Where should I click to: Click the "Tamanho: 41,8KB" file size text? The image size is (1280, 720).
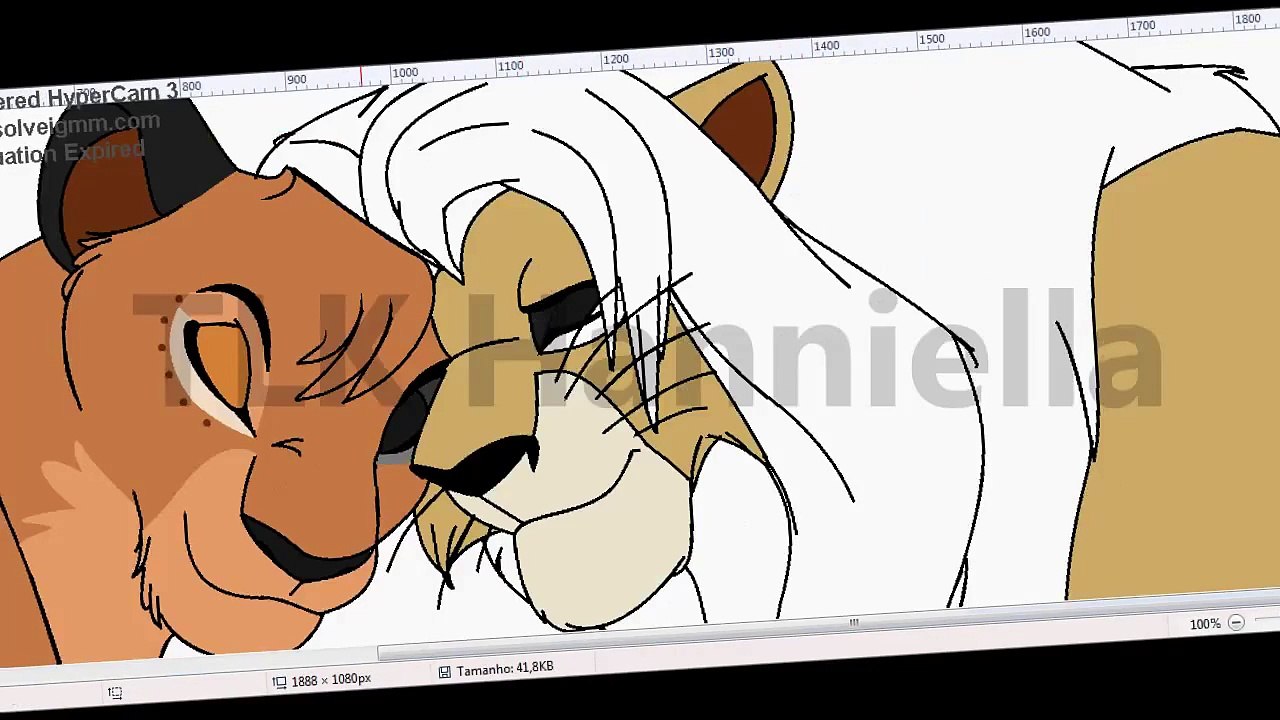pos(505,668)
